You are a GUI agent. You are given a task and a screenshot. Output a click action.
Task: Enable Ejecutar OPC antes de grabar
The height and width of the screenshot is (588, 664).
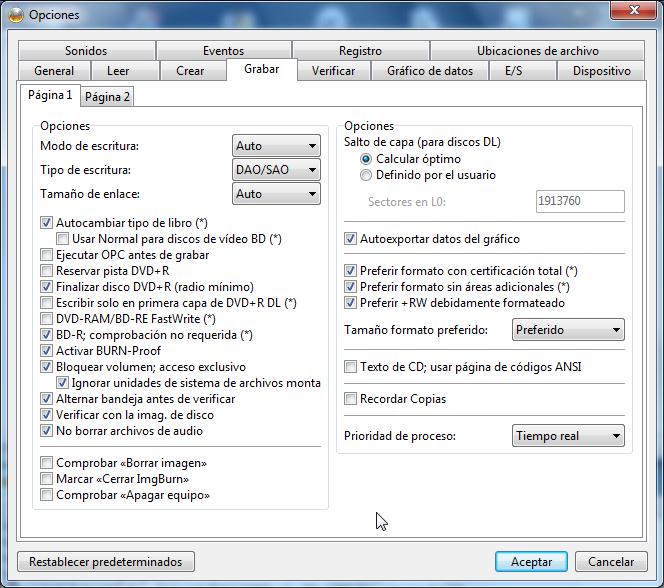[46, 255]
